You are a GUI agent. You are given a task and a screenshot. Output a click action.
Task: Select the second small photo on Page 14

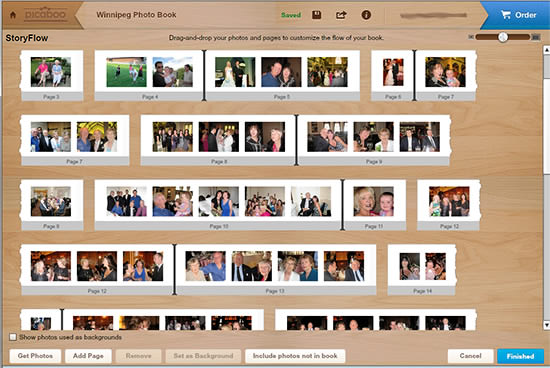(x=436, y=266)
